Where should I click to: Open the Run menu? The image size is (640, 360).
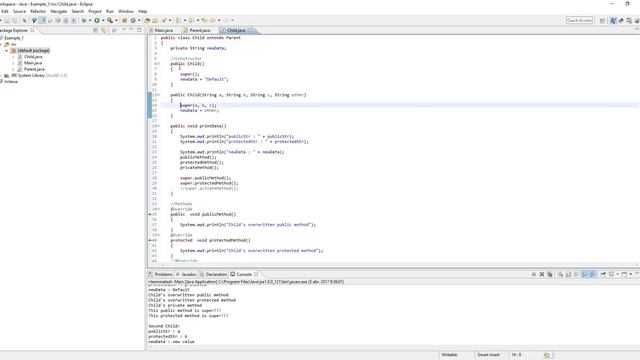(110, 11)
